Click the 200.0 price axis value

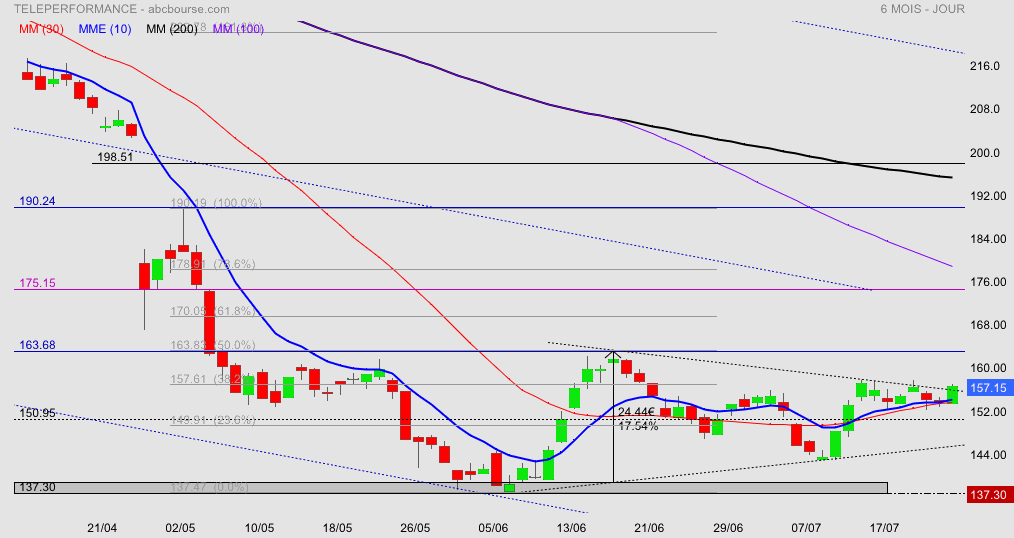[985, 153]
